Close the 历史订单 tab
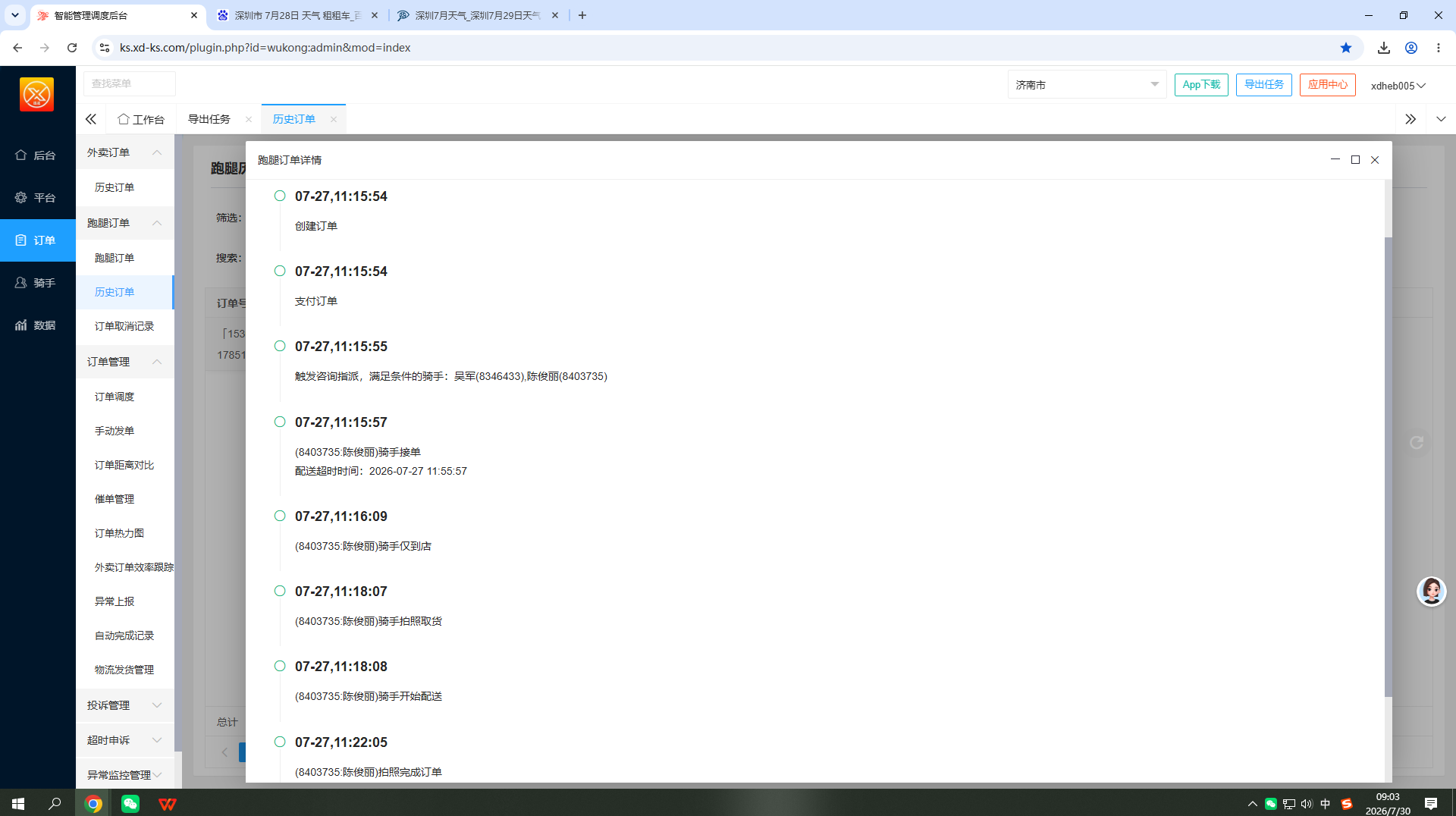The image size is (1456, 816). [x=334, y=119]
